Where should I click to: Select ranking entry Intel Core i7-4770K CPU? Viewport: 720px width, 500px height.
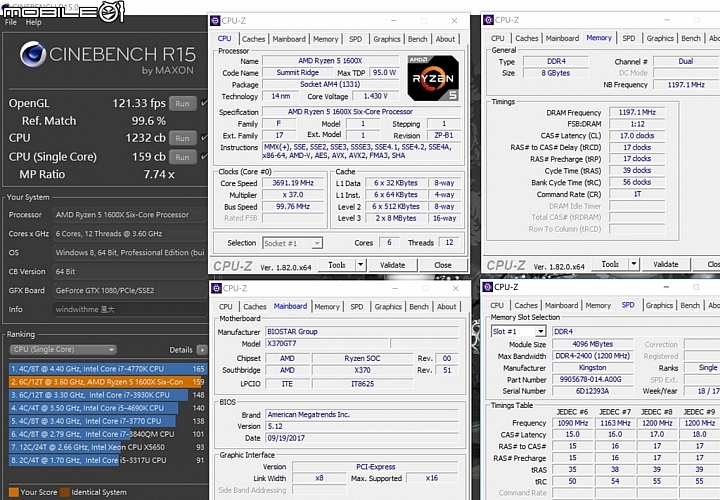(x=107, y=369)
